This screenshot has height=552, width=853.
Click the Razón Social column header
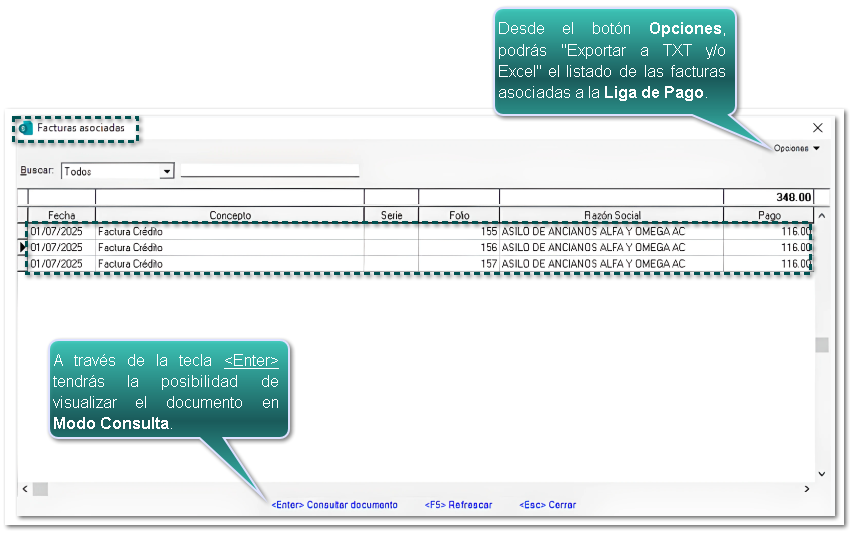point(612,215)
